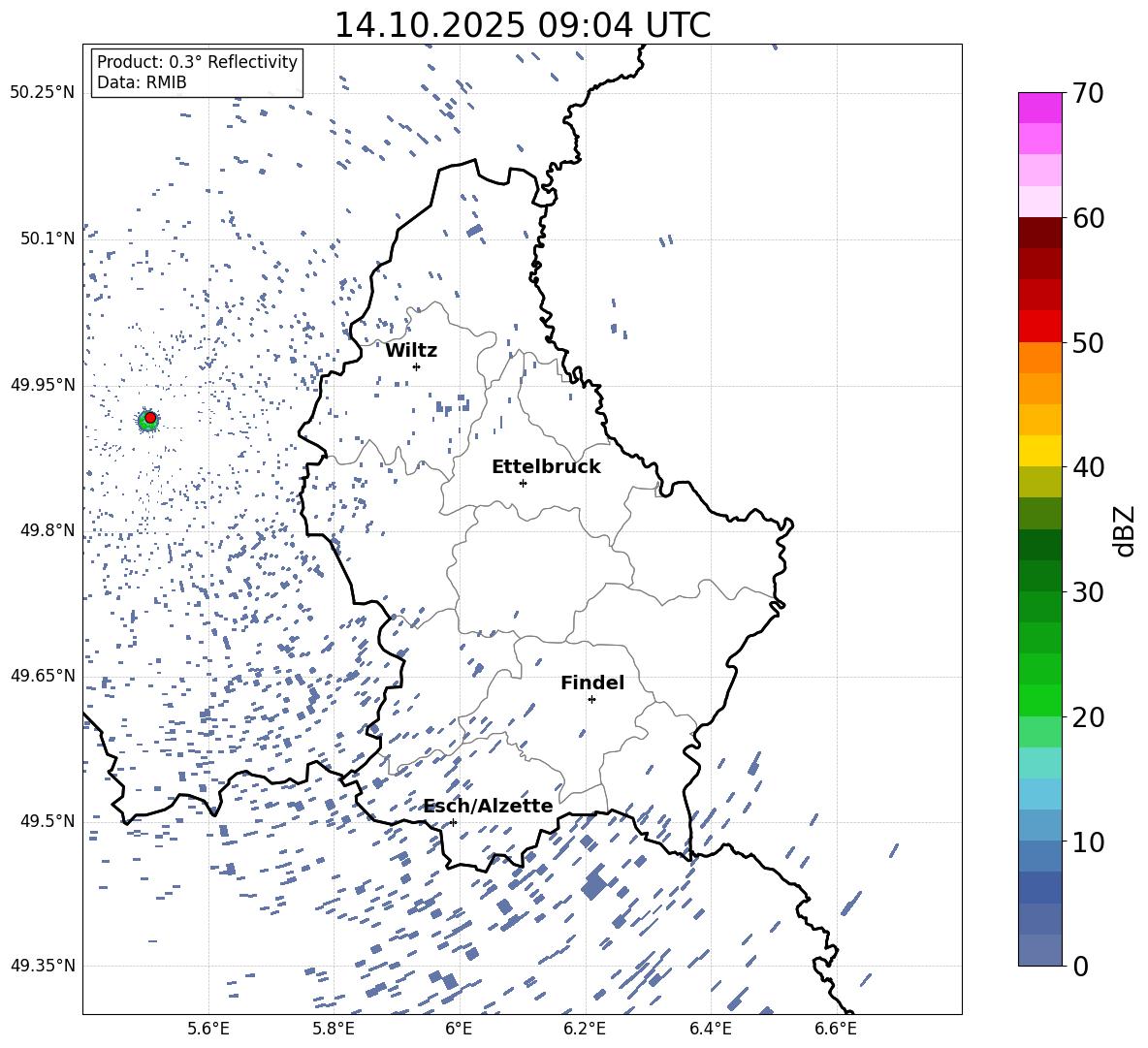Click the 6°E longitude label
Screen dimensions: 1148x1048
pos(459,1029)
